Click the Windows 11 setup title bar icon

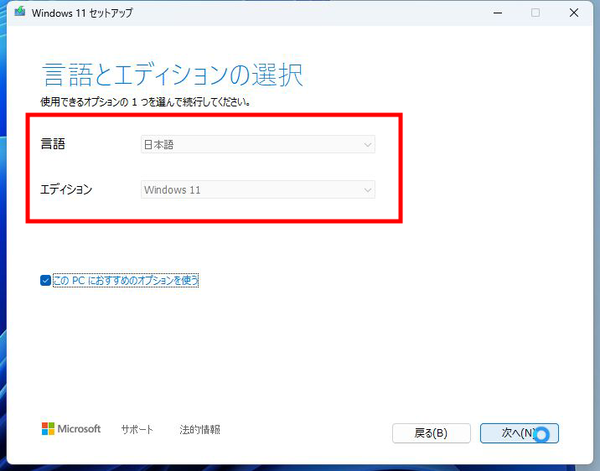click(20, 12)
